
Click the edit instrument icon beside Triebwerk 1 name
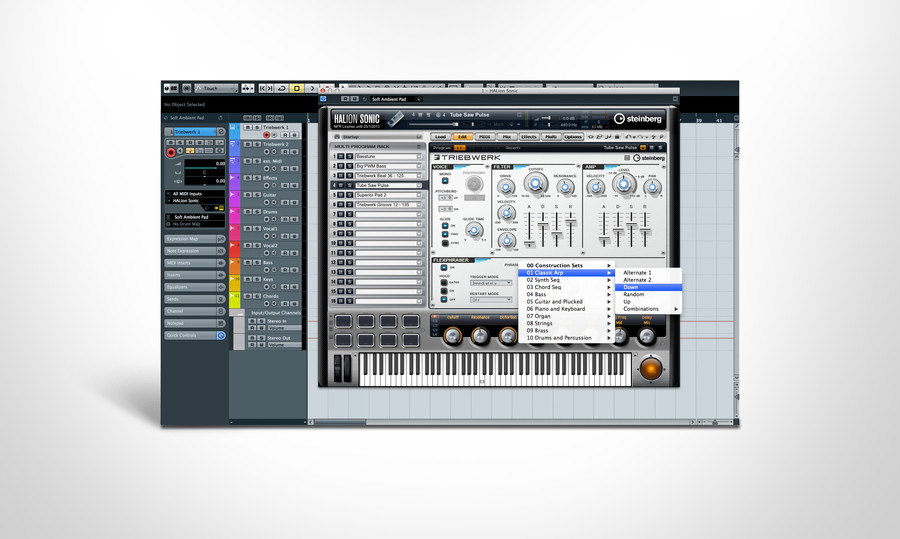[221, 132]
